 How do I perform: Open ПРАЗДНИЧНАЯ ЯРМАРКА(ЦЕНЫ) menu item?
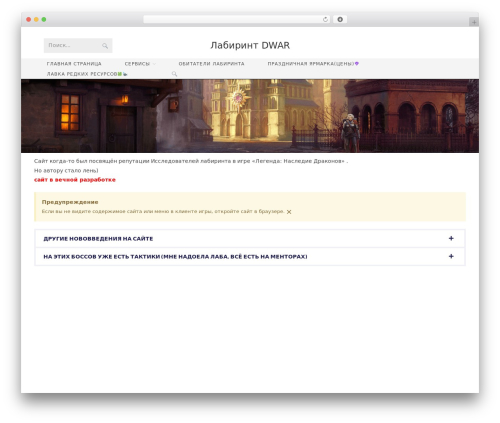tap(313, 64)
